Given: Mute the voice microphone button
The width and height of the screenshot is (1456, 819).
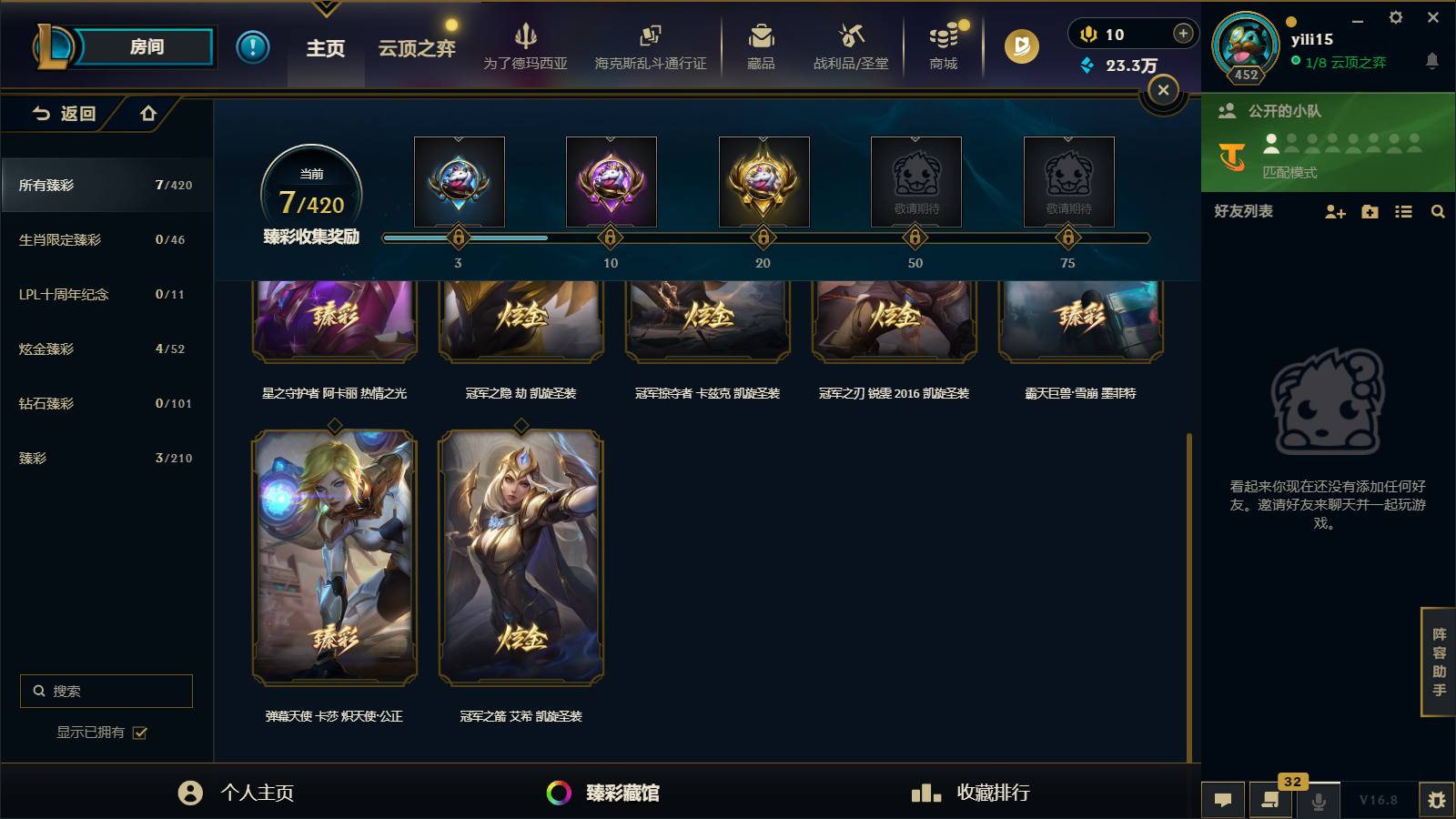Looking at the screenshot, I should point(1318,801).
